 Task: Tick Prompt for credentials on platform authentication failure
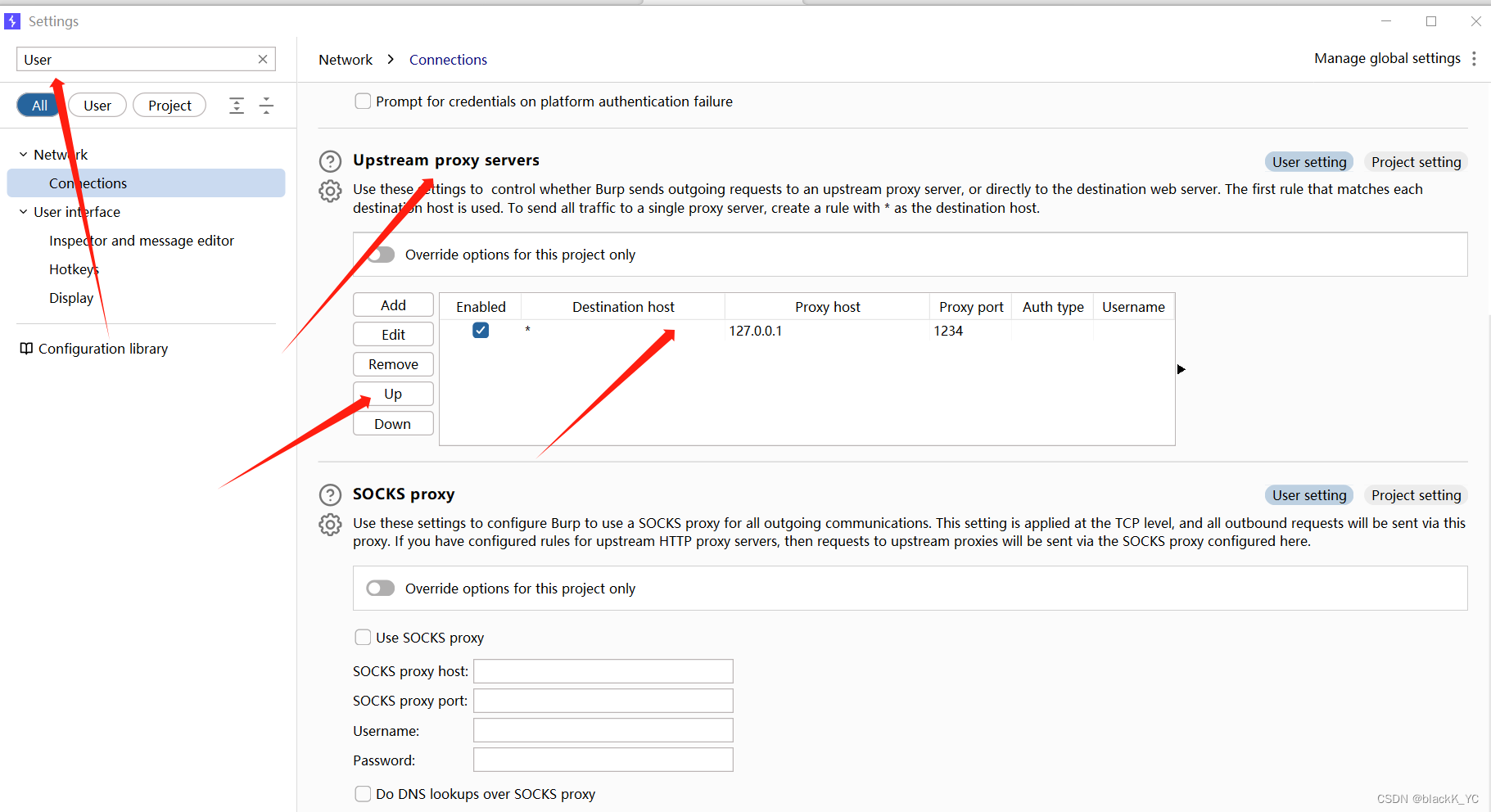(363, 101)
